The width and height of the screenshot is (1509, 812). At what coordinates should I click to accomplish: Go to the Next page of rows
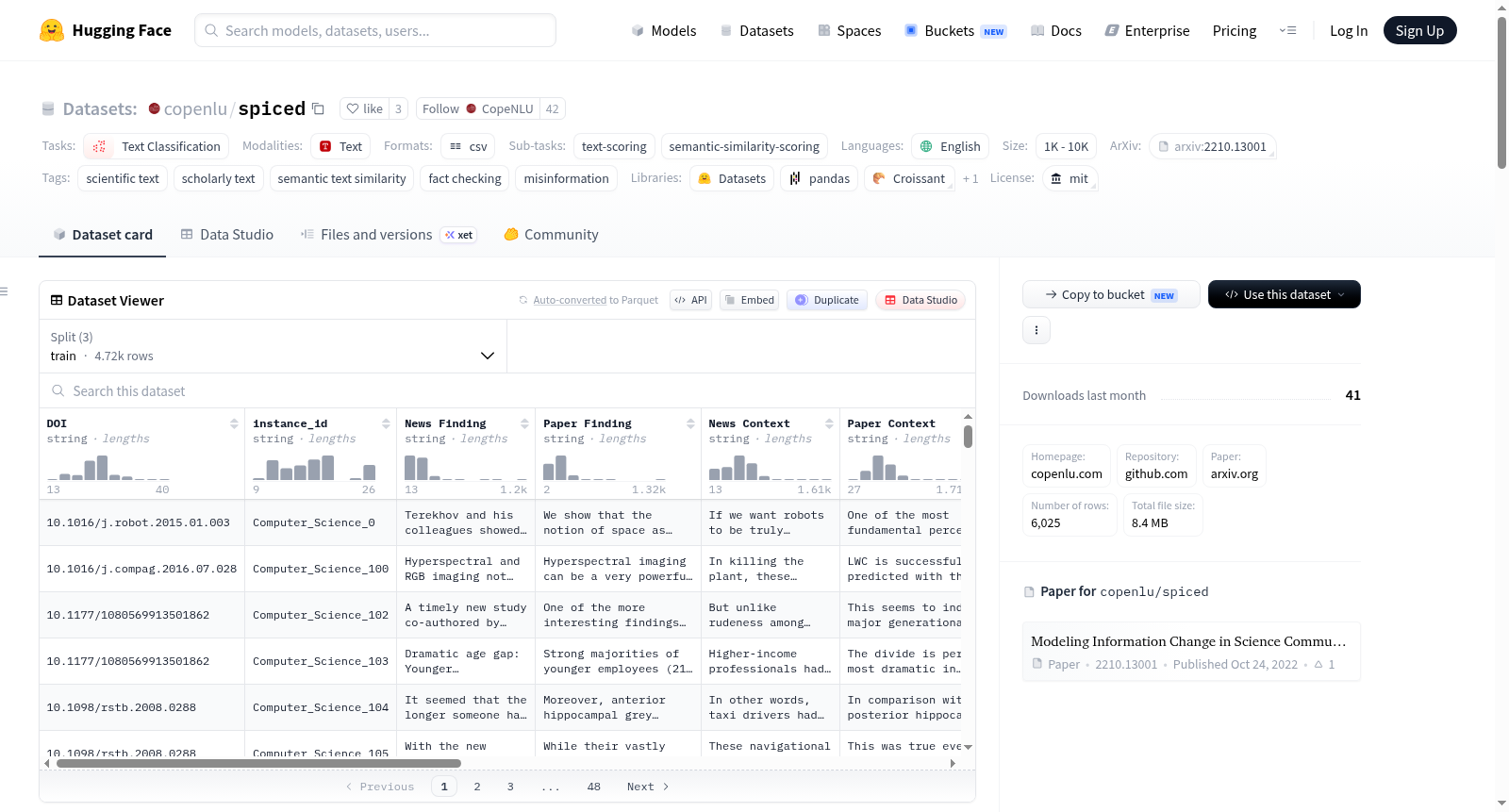pyautogui.click(x=648, y=787)
